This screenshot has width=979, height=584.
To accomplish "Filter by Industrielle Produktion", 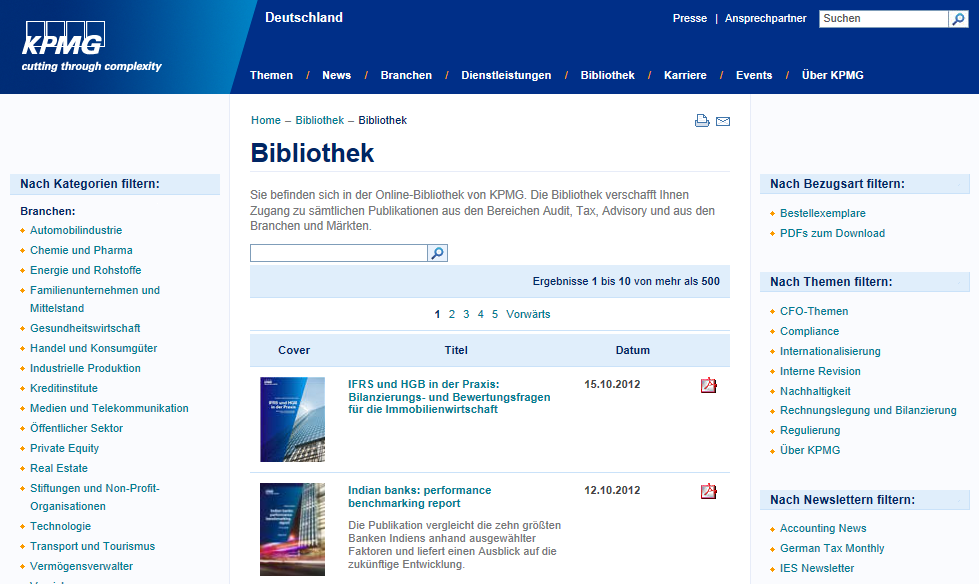I will (86, 369).
